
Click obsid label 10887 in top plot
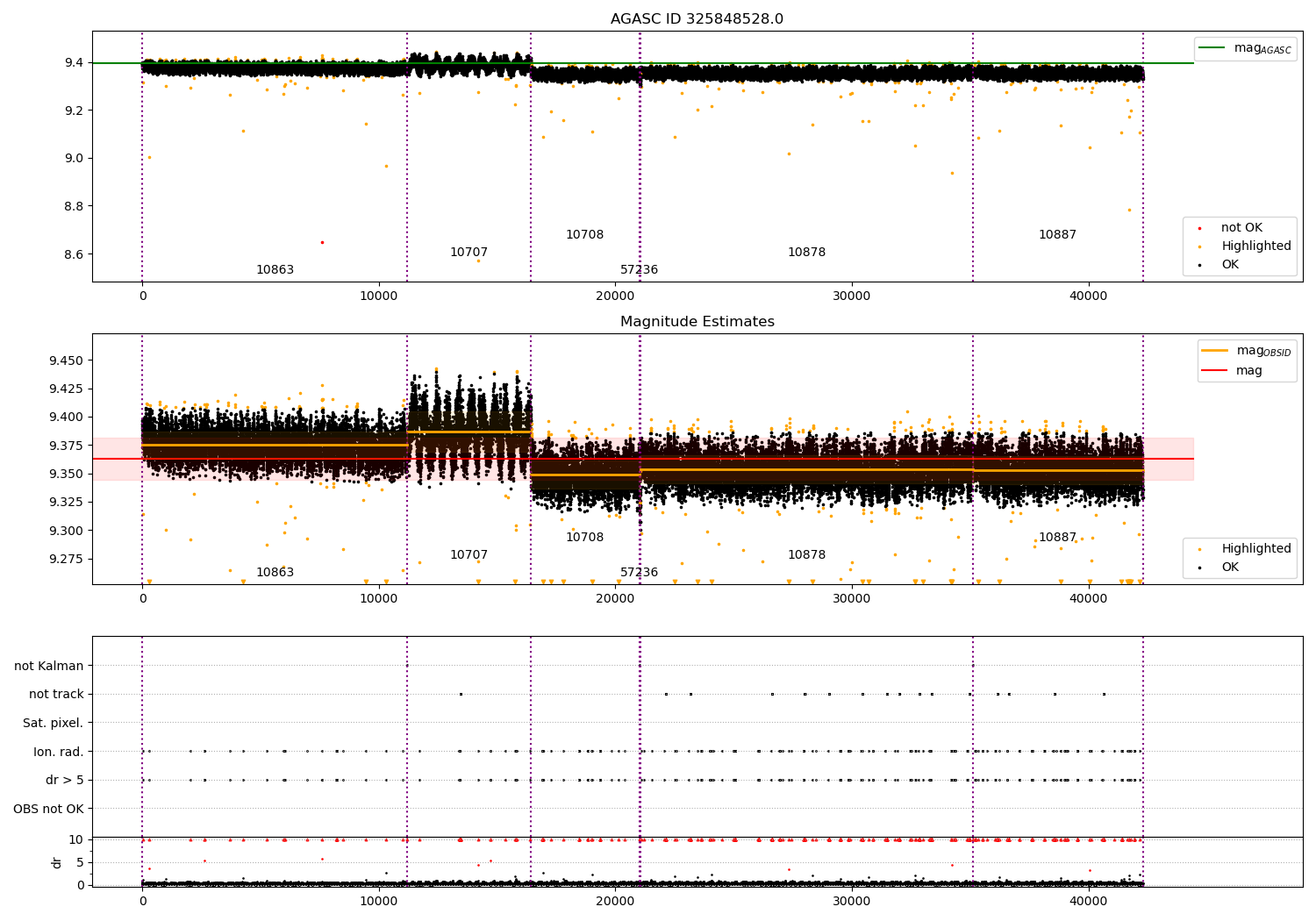(1057, 235)
